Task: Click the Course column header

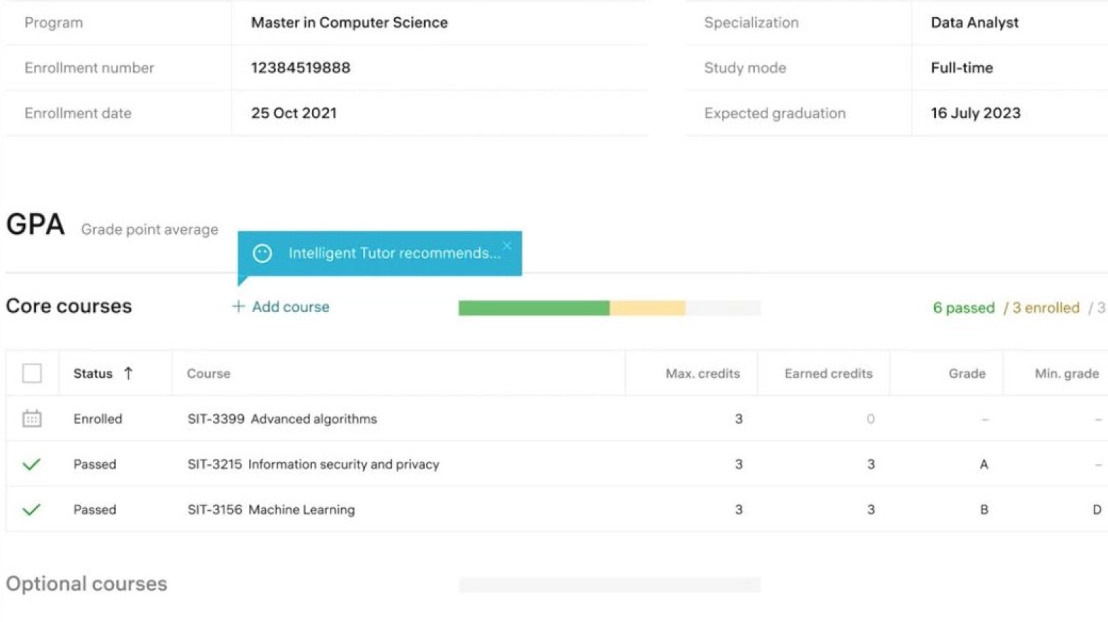Action: [x=208, y=373]
